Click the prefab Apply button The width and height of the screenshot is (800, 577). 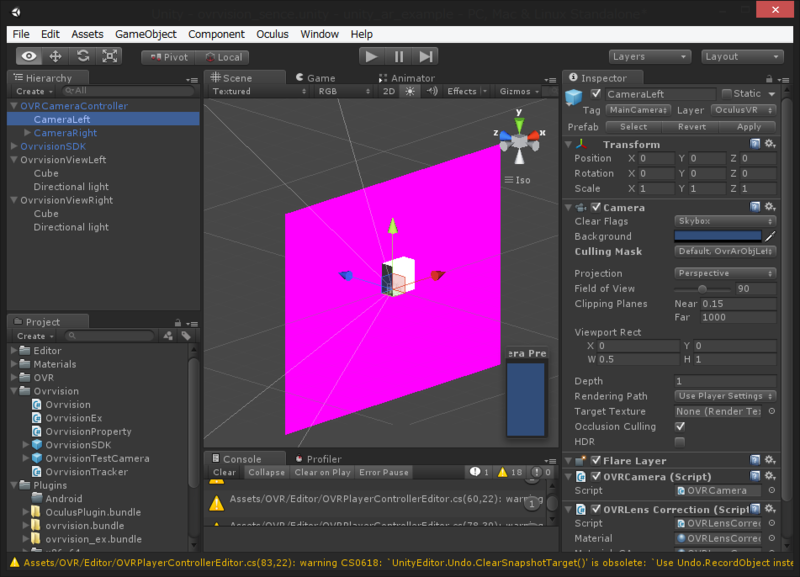[x=748, y=127]
